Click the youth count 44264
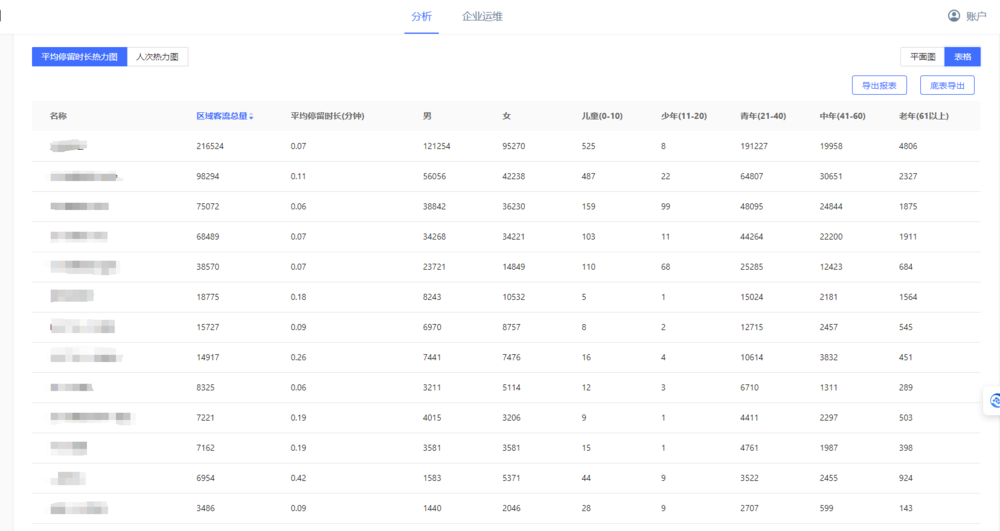The height and width of the screenshot is (531, 1000). [751, 236]
